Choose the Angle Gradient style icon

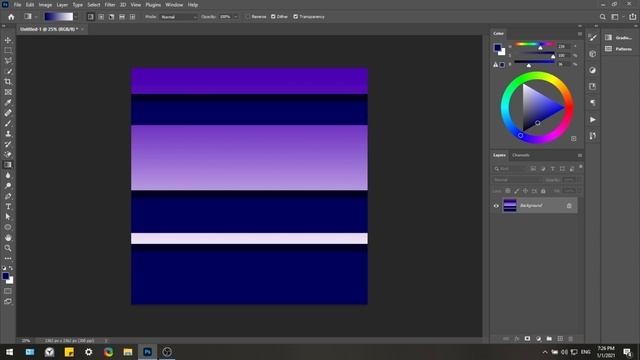(111, 17)
